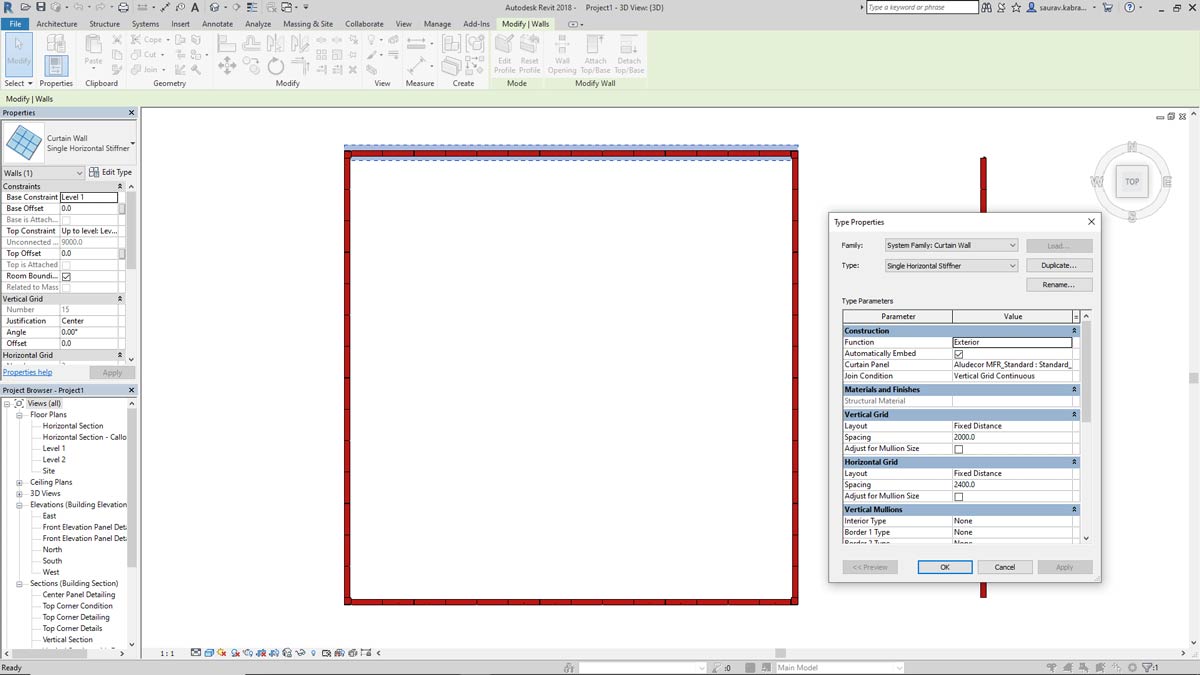Click the search binoculars icon in title bar

pos(986,7)
